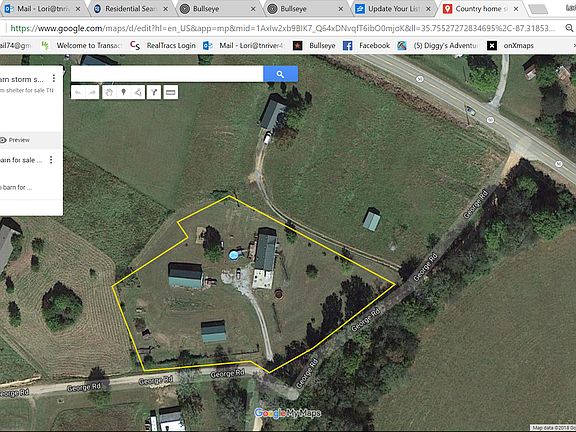Click the redo arrow in map toolbar

tap(92, 92)
